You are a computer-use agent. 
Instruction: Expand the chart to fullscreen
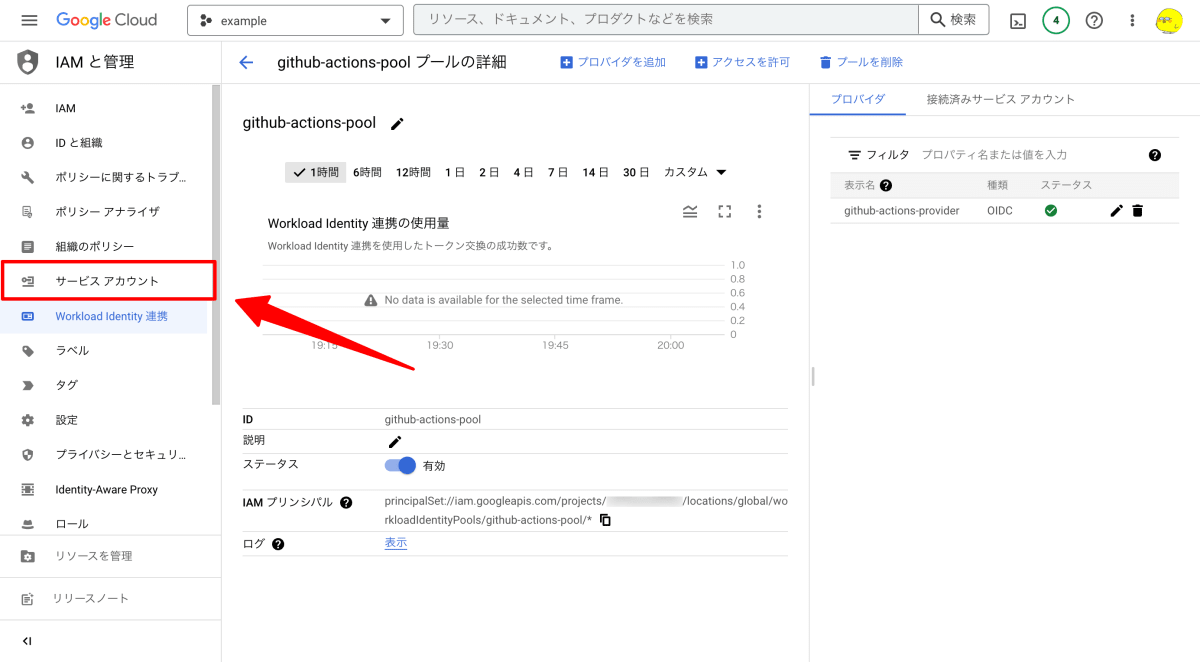[x=725, y=211]
